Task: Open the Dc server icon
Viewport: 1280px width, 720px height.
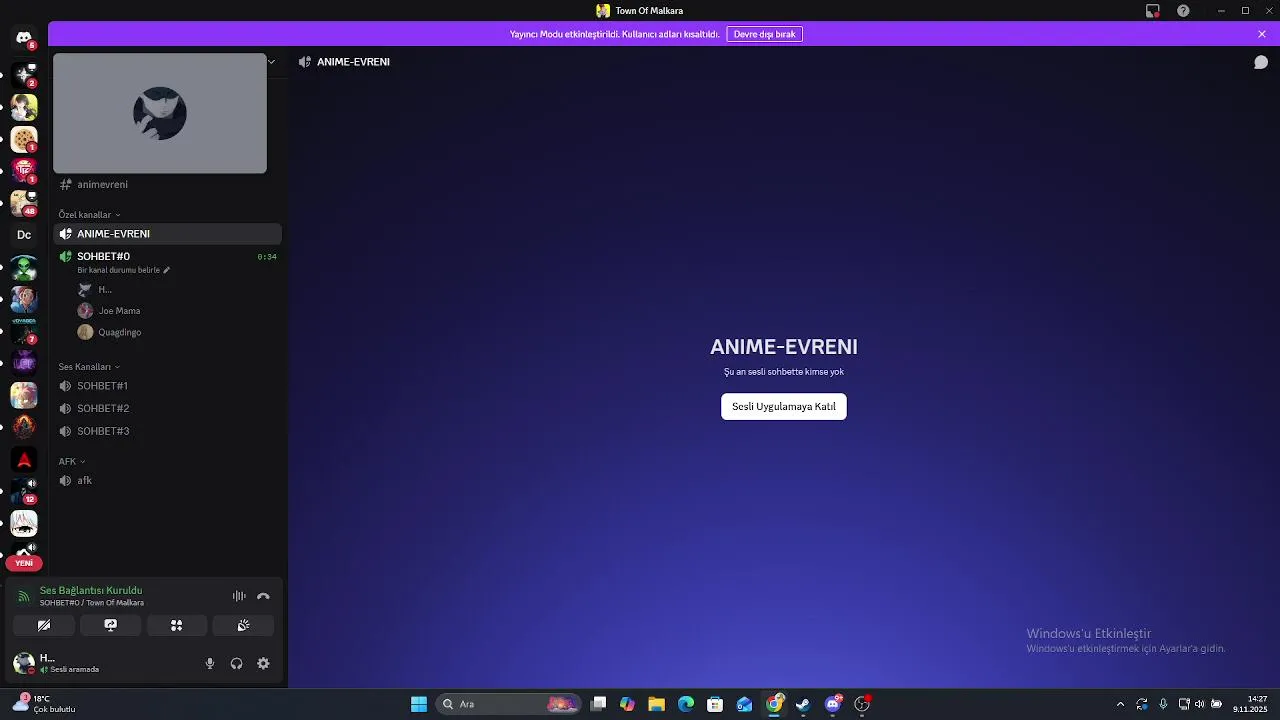Action: (24, 235)
